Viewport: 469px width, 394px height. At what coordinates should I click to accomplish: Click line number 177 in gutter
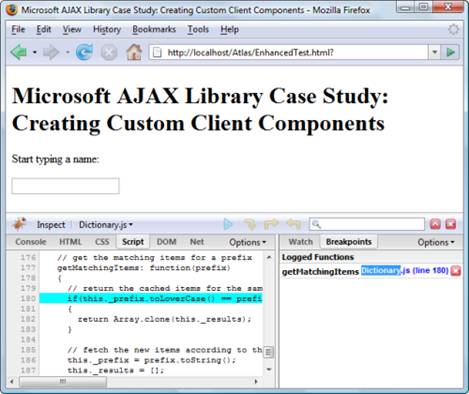[28, 268]
